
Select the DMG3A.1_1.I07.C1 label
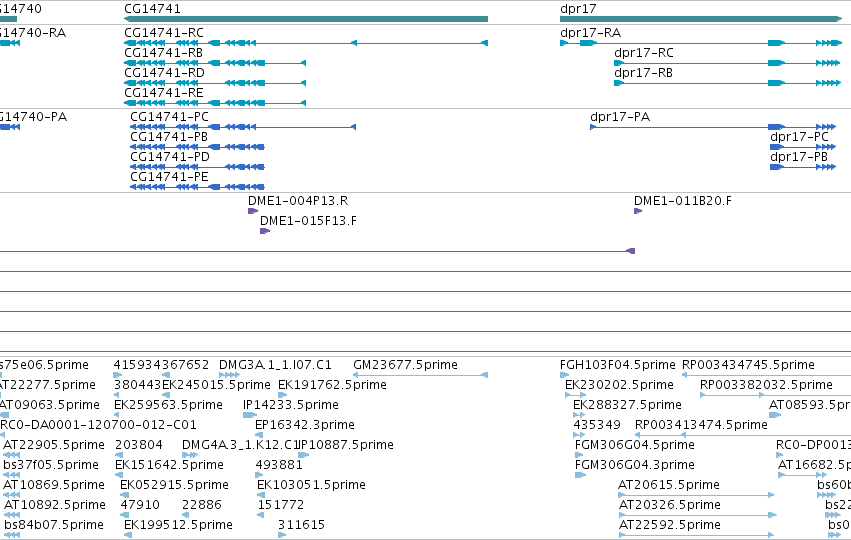(275, 365)
